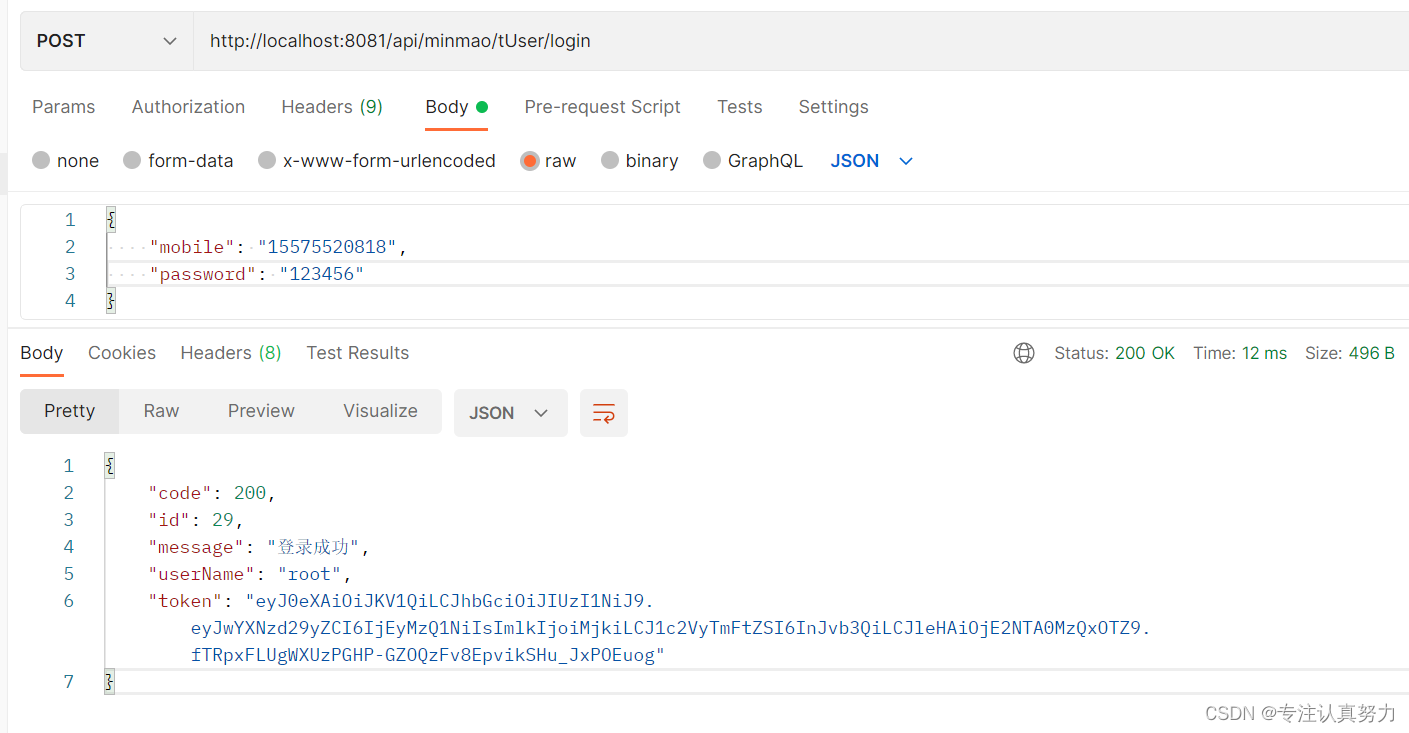
Task: Select the GraphQL body type
Action: coord(753,161)
